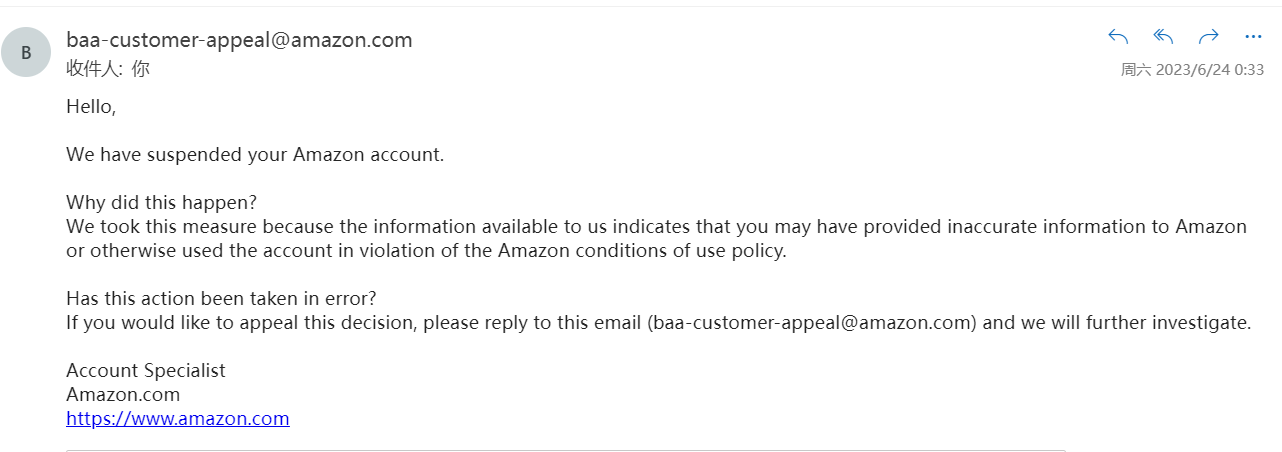Open the three-dot more actions menu

pos(1253,37)
